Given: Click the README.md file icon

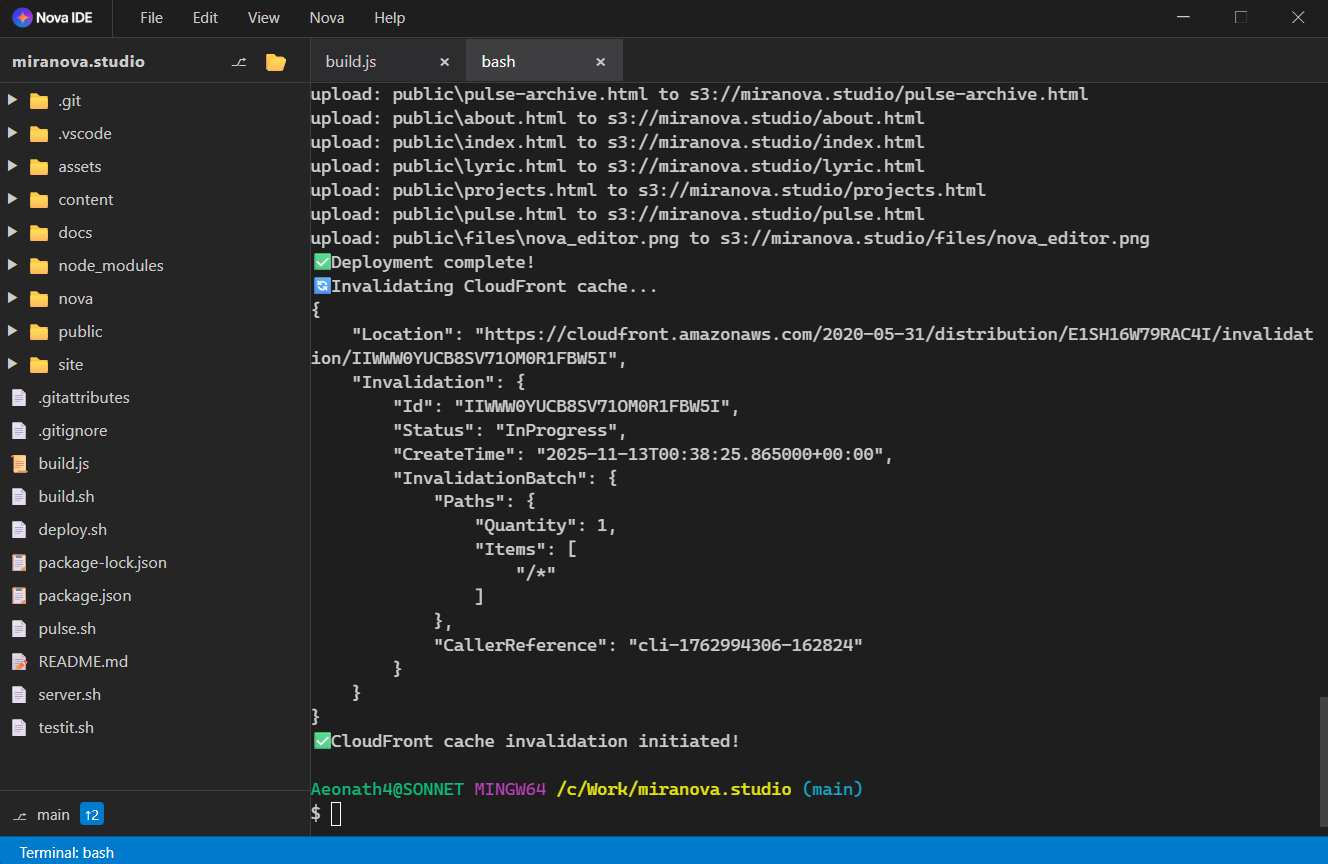Looking at the screenshot, I should click(19, 661).
